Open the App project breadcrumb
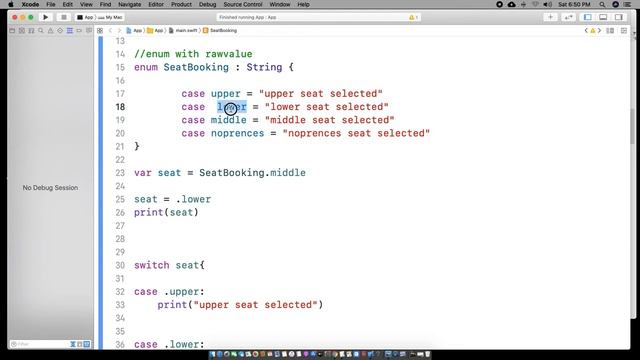 pyautogui.click(x=134, y=31)
